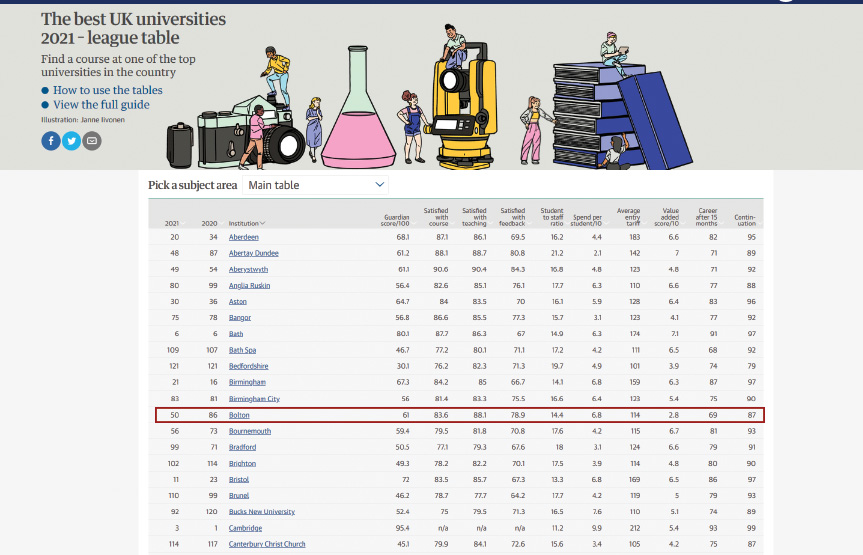Viewport: 863px width, 555px height.
Task: Open the Birmingham City link
Action: [x=254, y=399]
